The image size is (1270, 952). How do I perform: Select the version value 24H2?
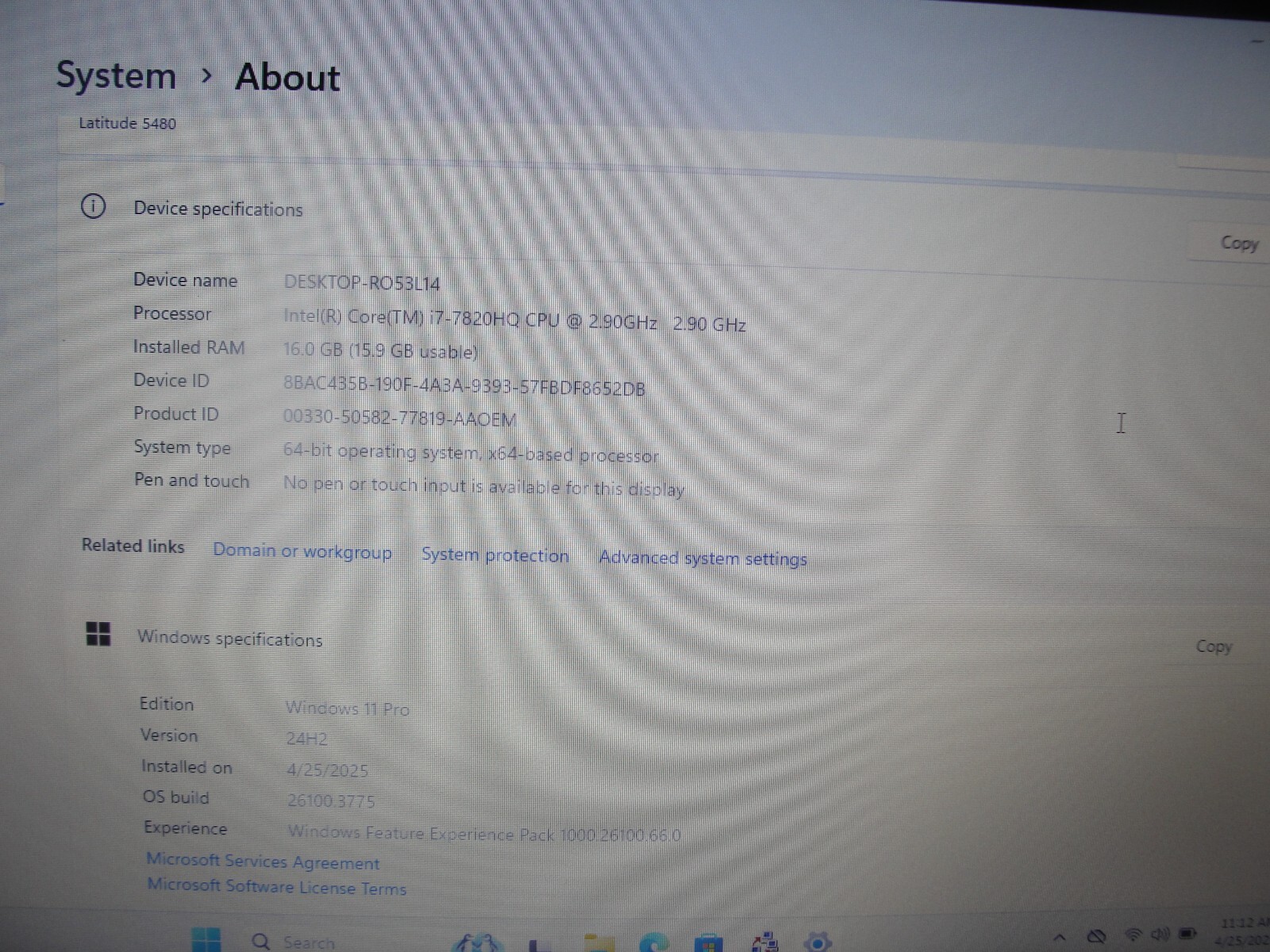click(306, 739)
